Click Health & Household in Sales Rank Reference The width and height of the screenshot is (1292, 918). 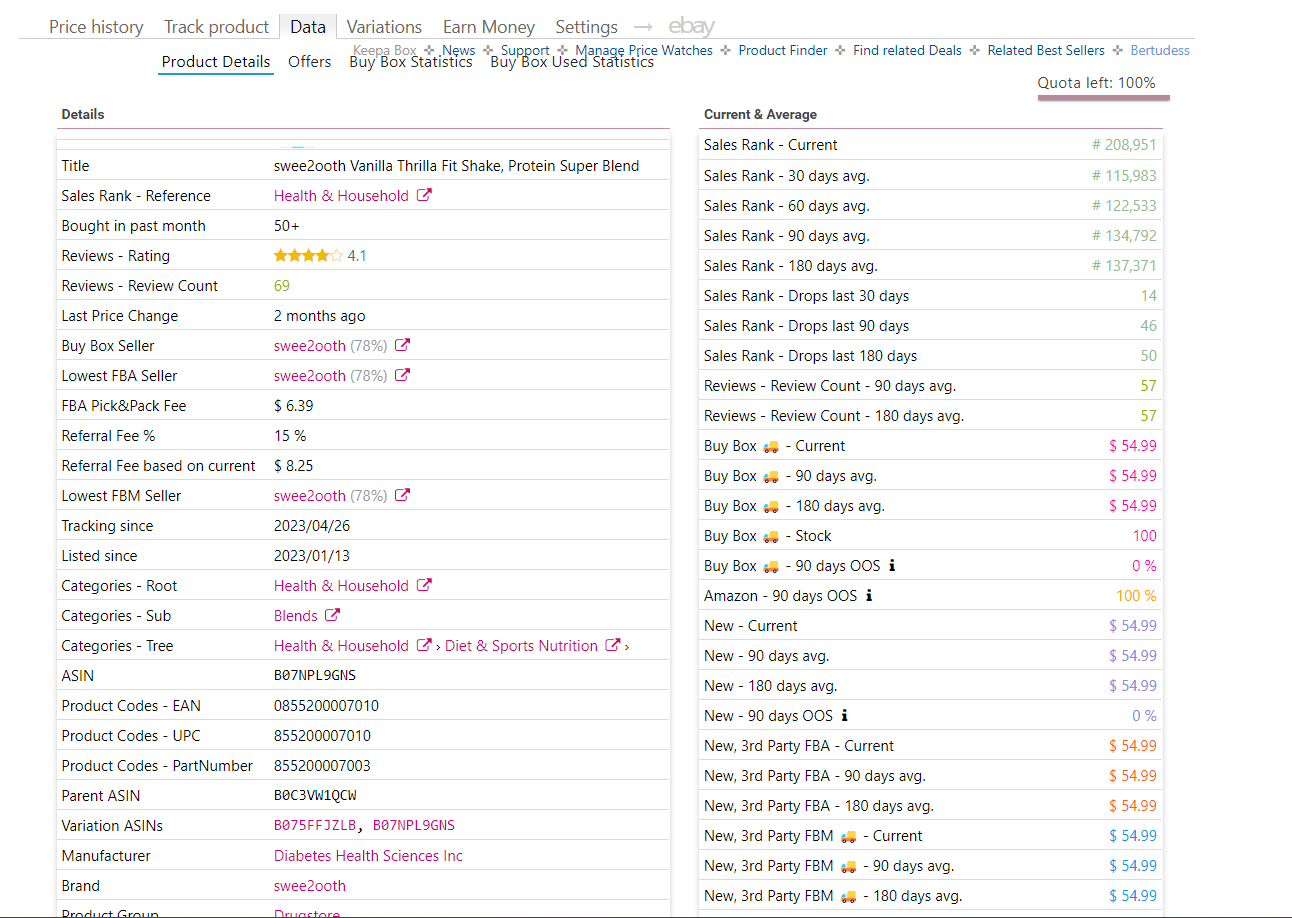coord(341,196)
